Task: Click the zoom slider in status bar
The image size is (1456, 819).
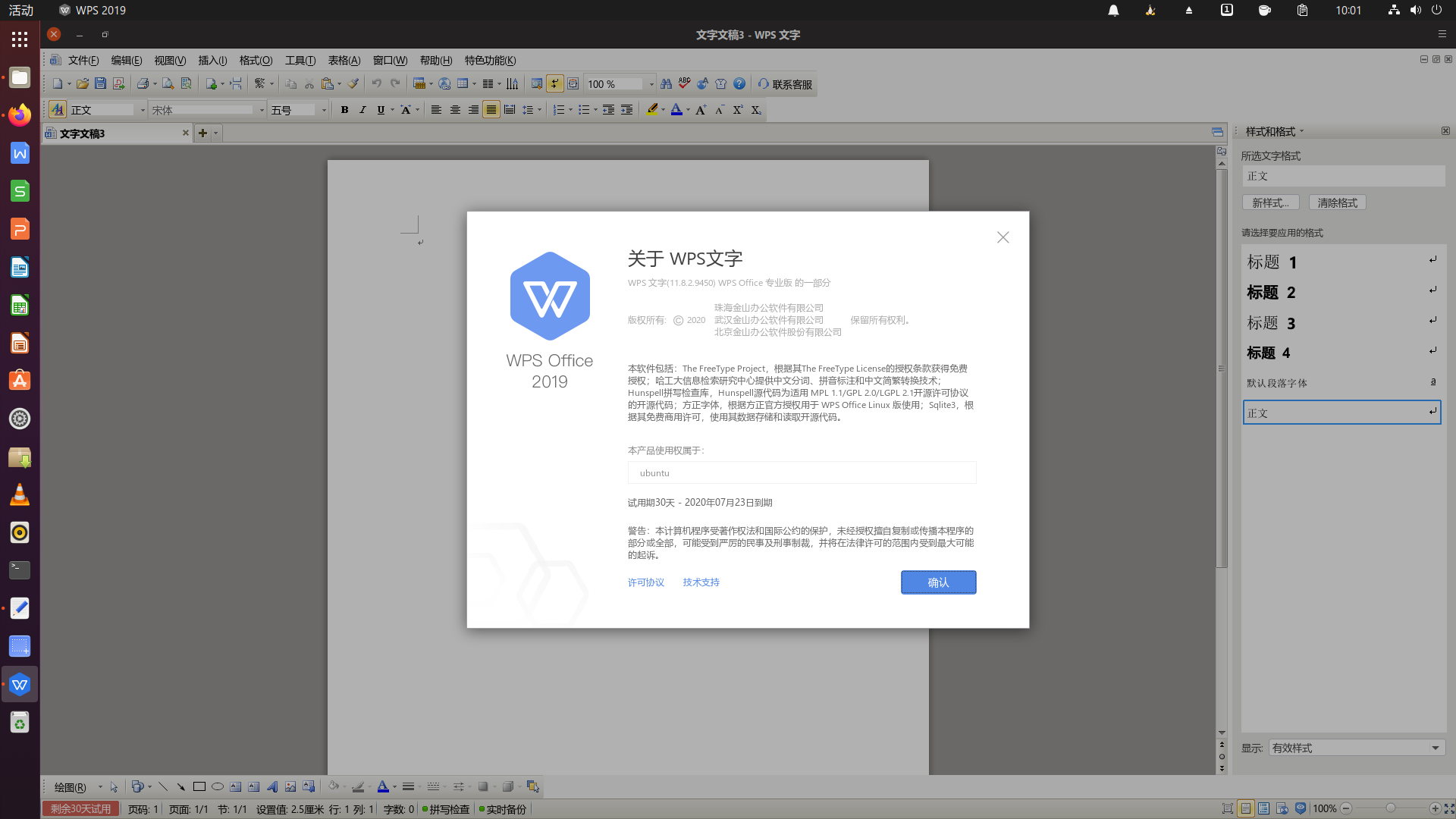Action: coord(1391,808)
